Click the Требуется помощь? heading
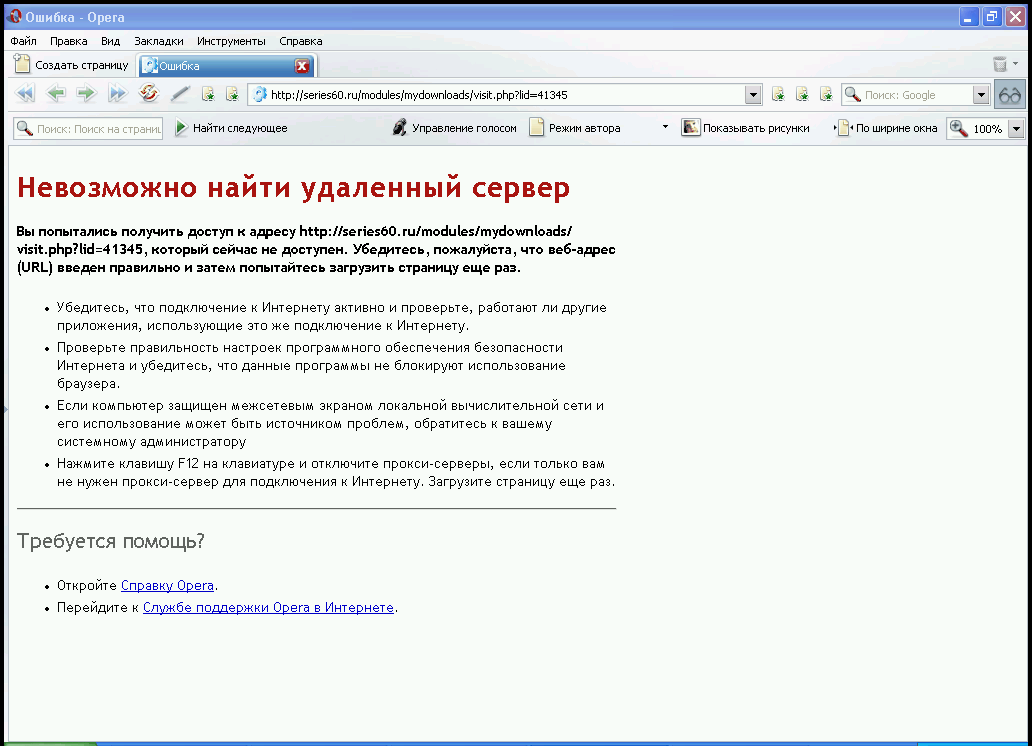The image size is (1032, 746). click(x=111, y=541)
